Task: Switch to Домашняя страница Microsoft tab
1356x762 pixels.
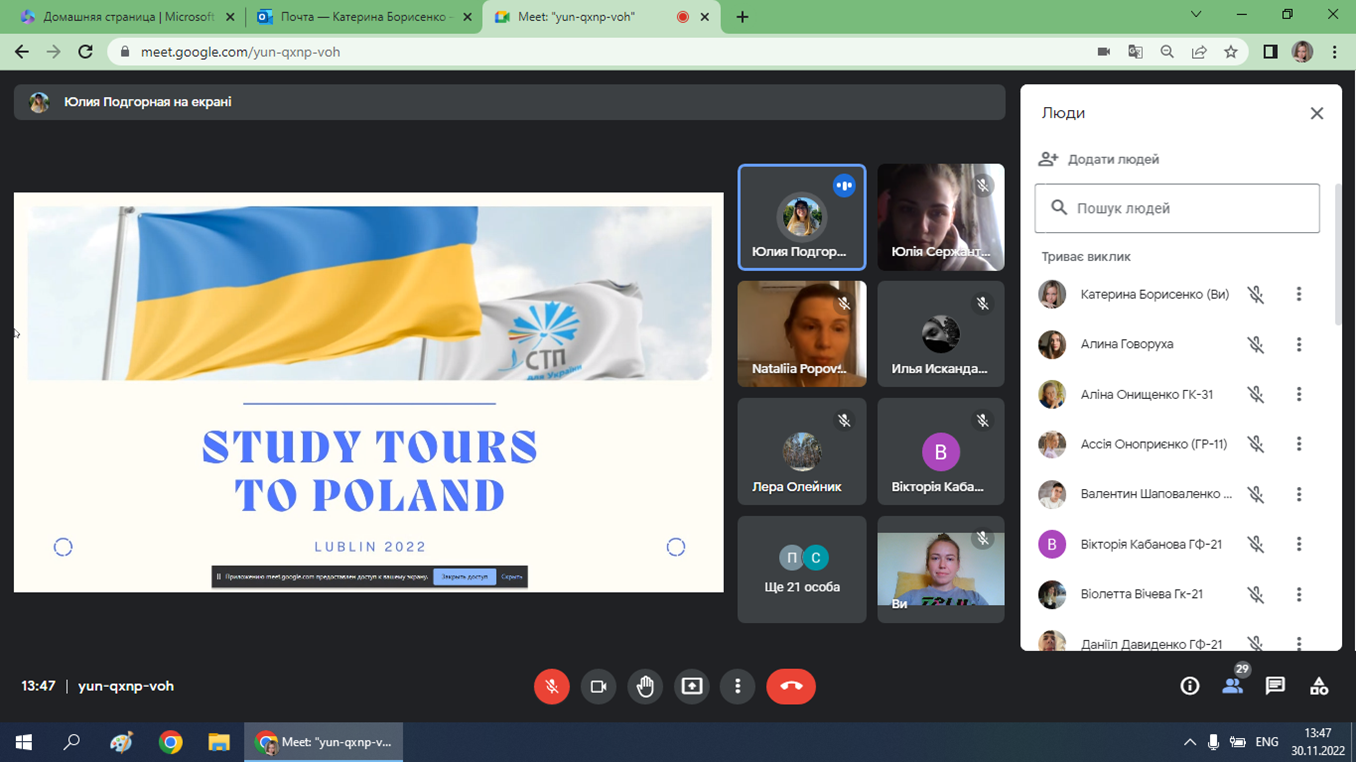Action: pyautogui.click(x=125, y=17)
